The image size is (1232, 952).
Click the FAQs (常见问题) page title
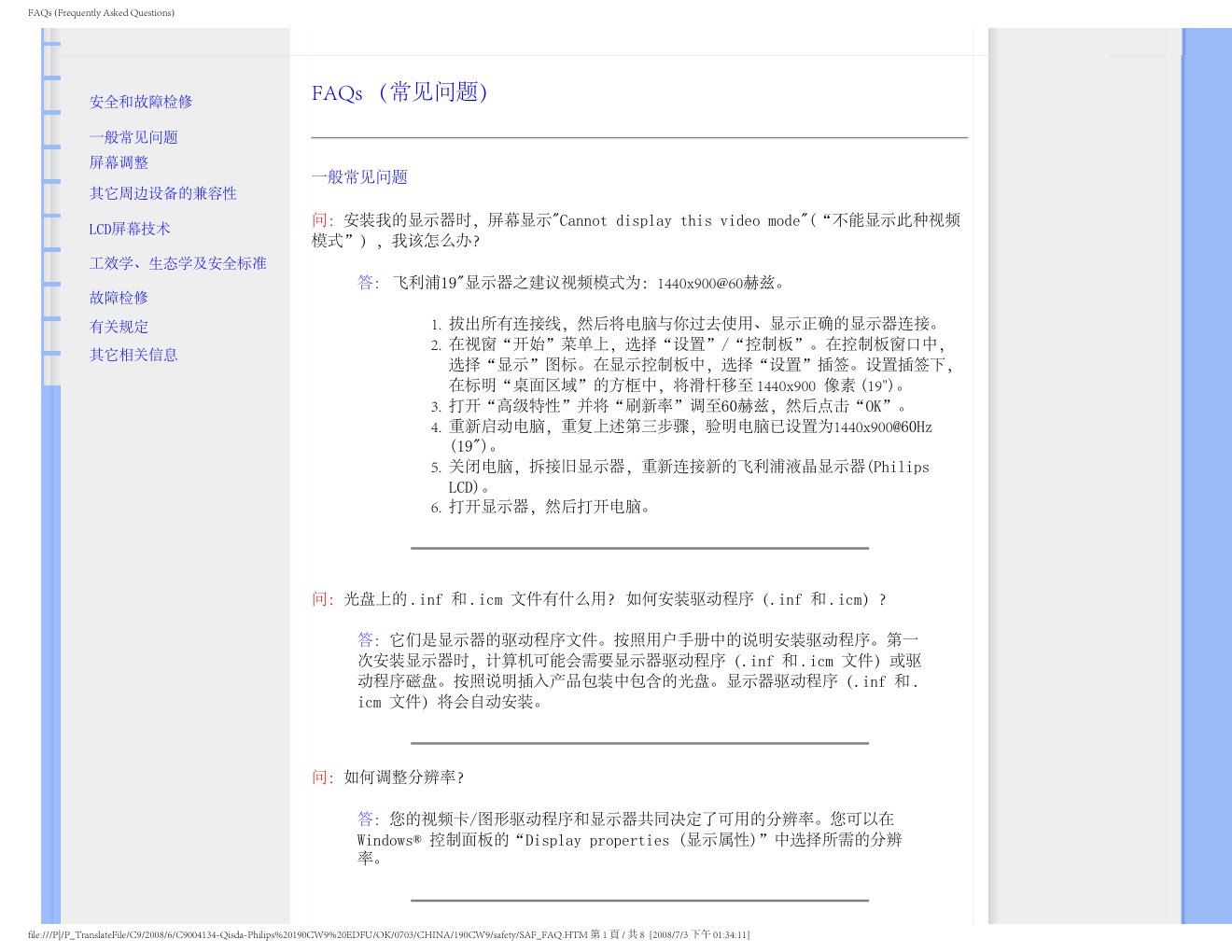399,92
